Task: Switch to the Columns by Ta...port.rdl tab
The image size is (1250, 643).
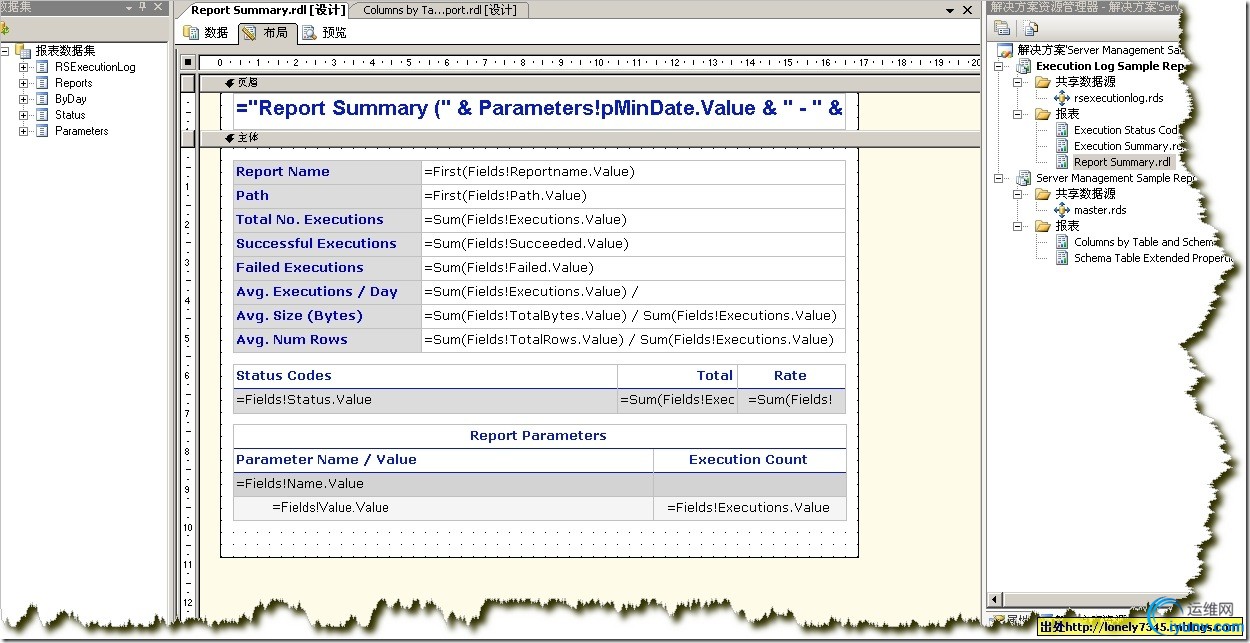Action: pos(440,10)
